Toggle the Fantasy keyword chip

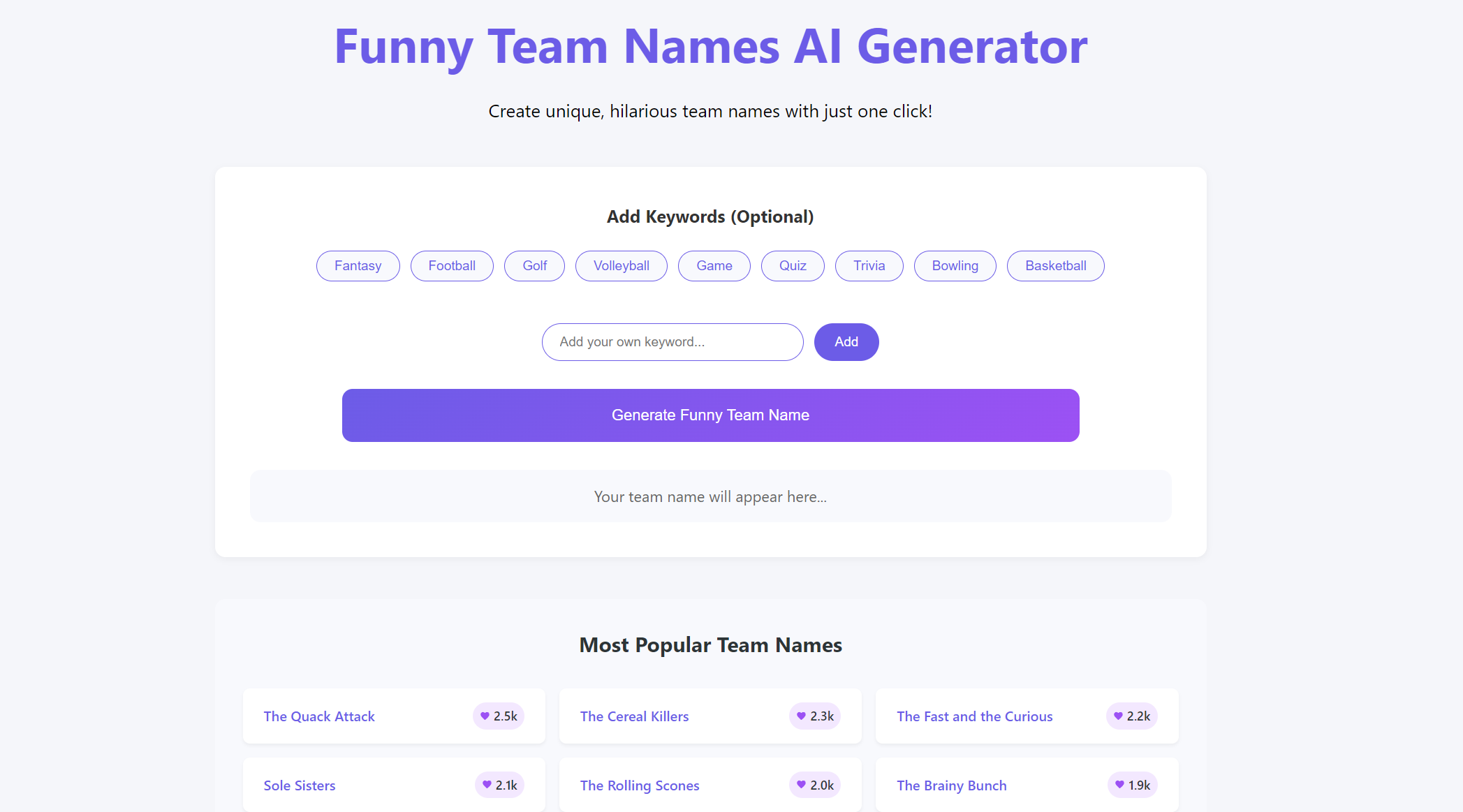358,266
